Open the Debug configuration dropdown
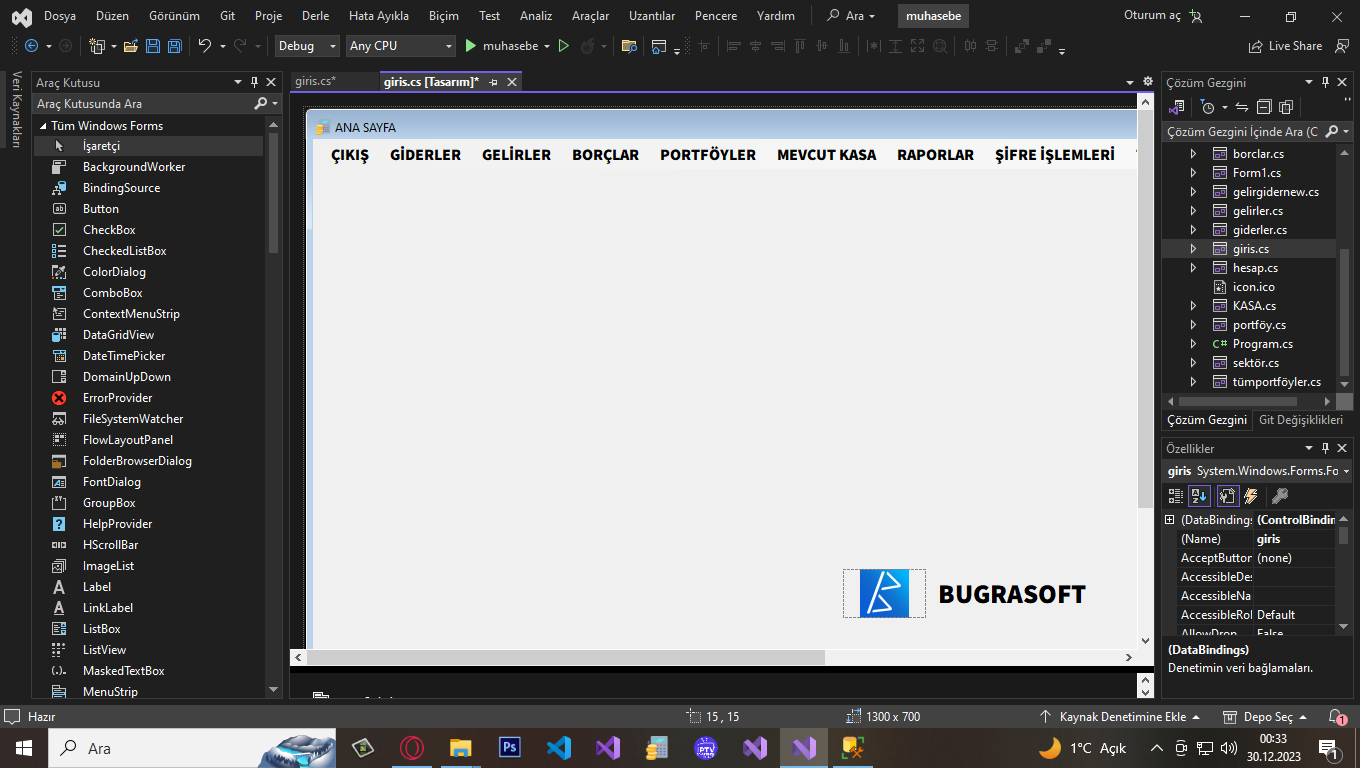This screenshot has height=768, width=1360. click(308, 46)
